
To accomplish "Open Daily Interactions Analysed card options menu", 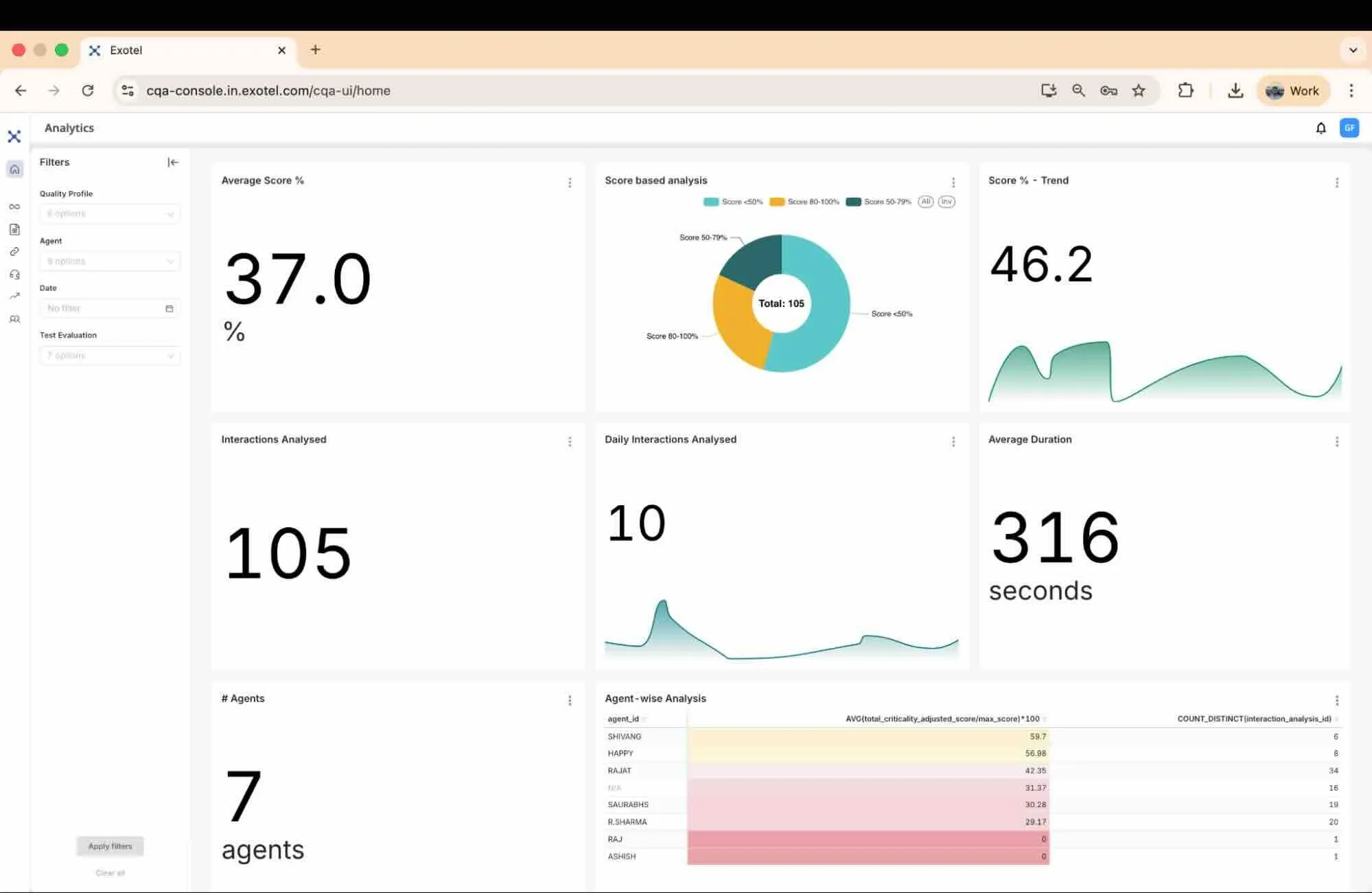I will click(953, 441).
